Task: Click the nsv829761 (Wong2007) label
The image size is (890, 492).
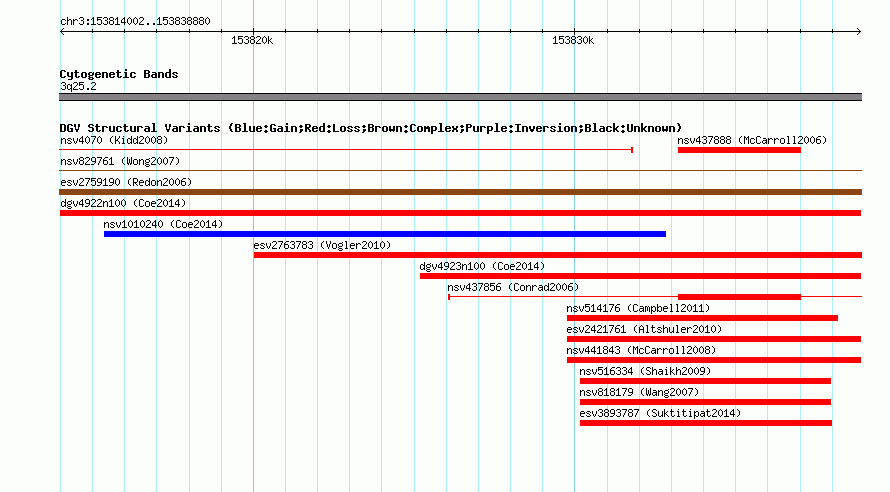Action: pyautogui.click(x=120, y=161)
